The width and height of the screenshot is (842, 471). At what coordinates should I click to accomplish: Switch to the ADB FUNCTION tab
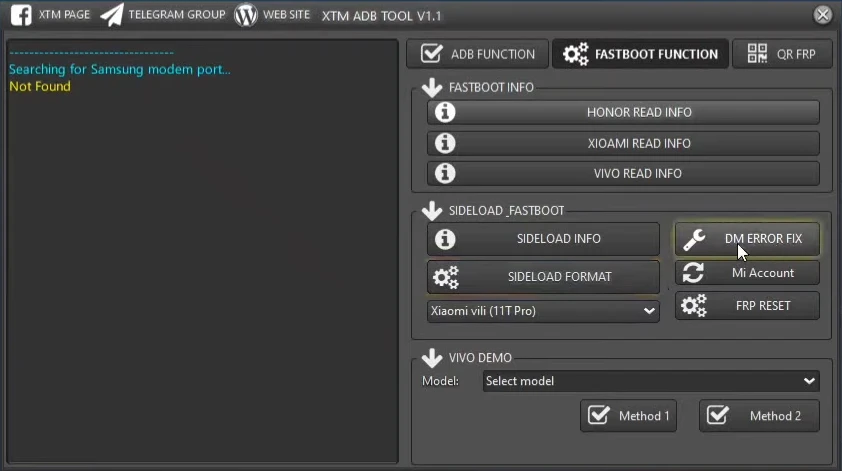pos(477,54)
